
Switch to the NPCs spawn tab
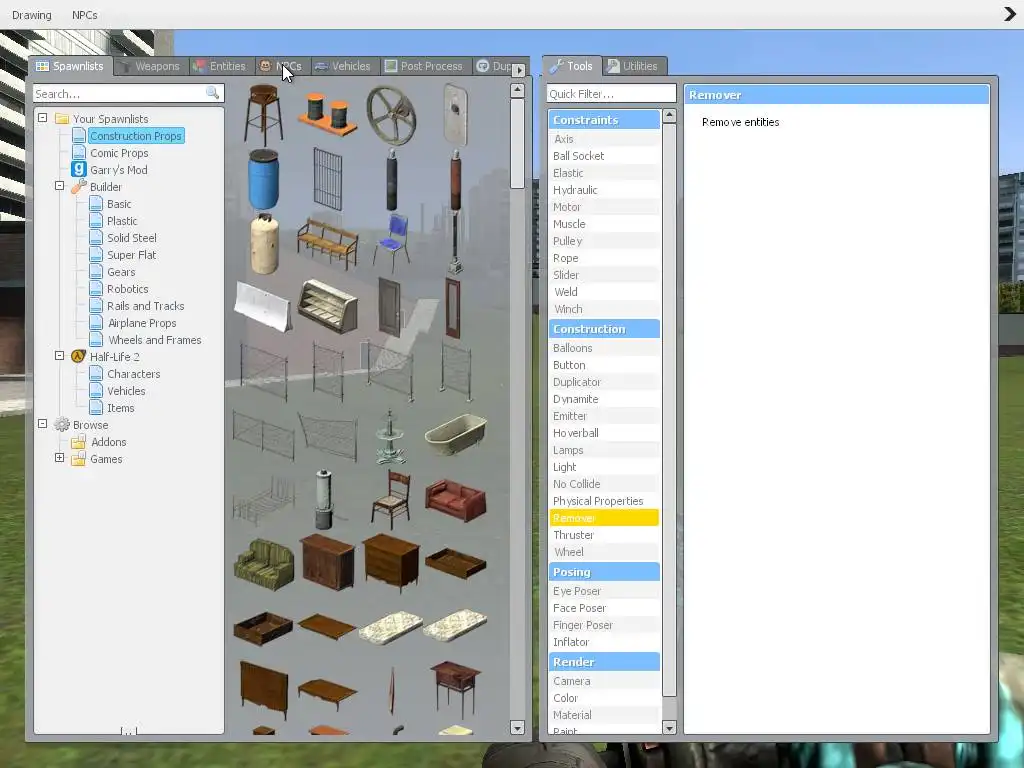[x=281, y=66]
